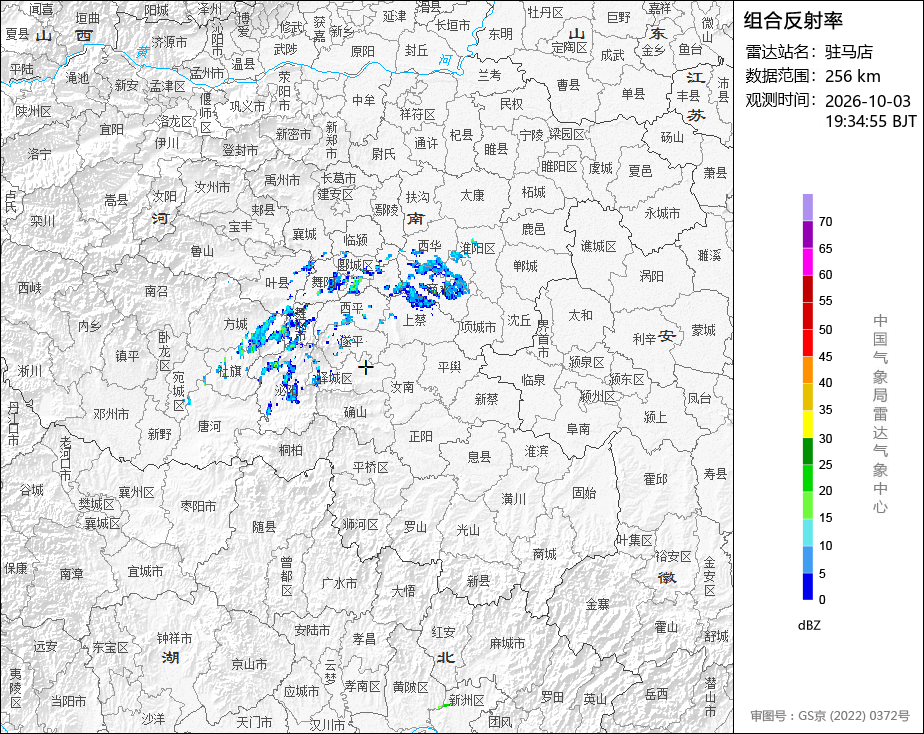Select the 永城市 city label

[662, 213]
